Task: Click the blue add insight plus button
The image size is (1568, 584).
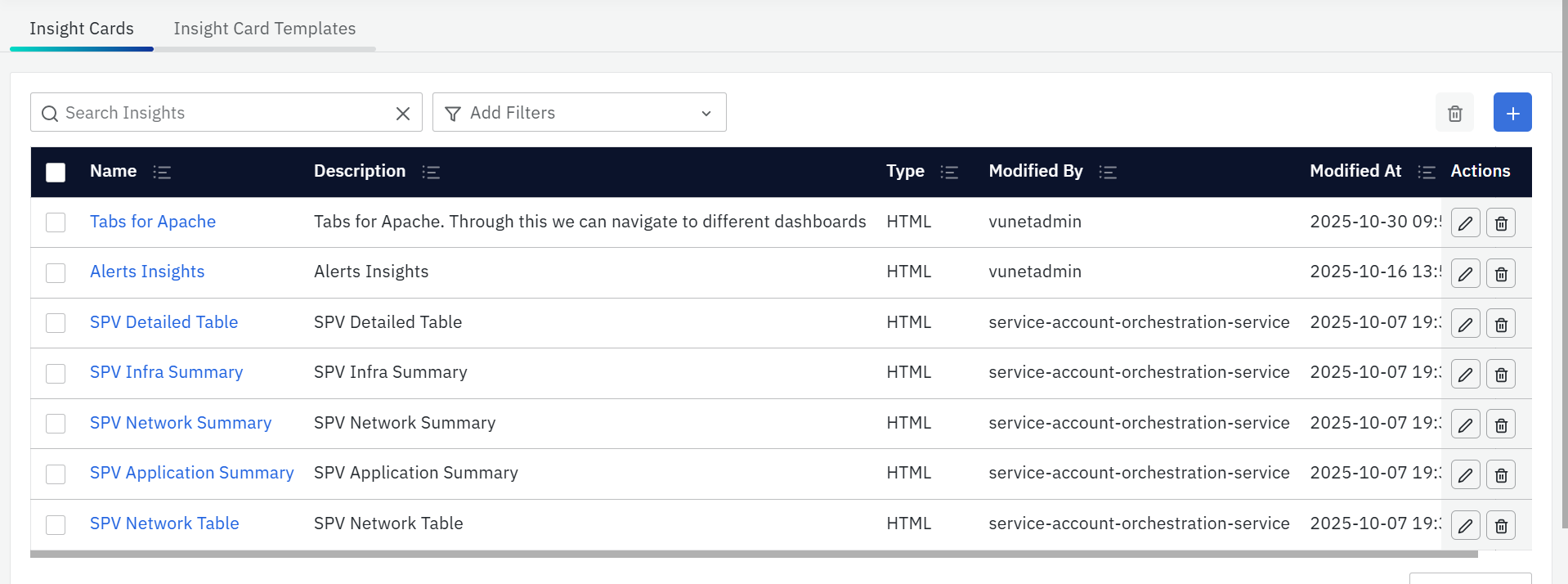Action: tap(1512, 113)
